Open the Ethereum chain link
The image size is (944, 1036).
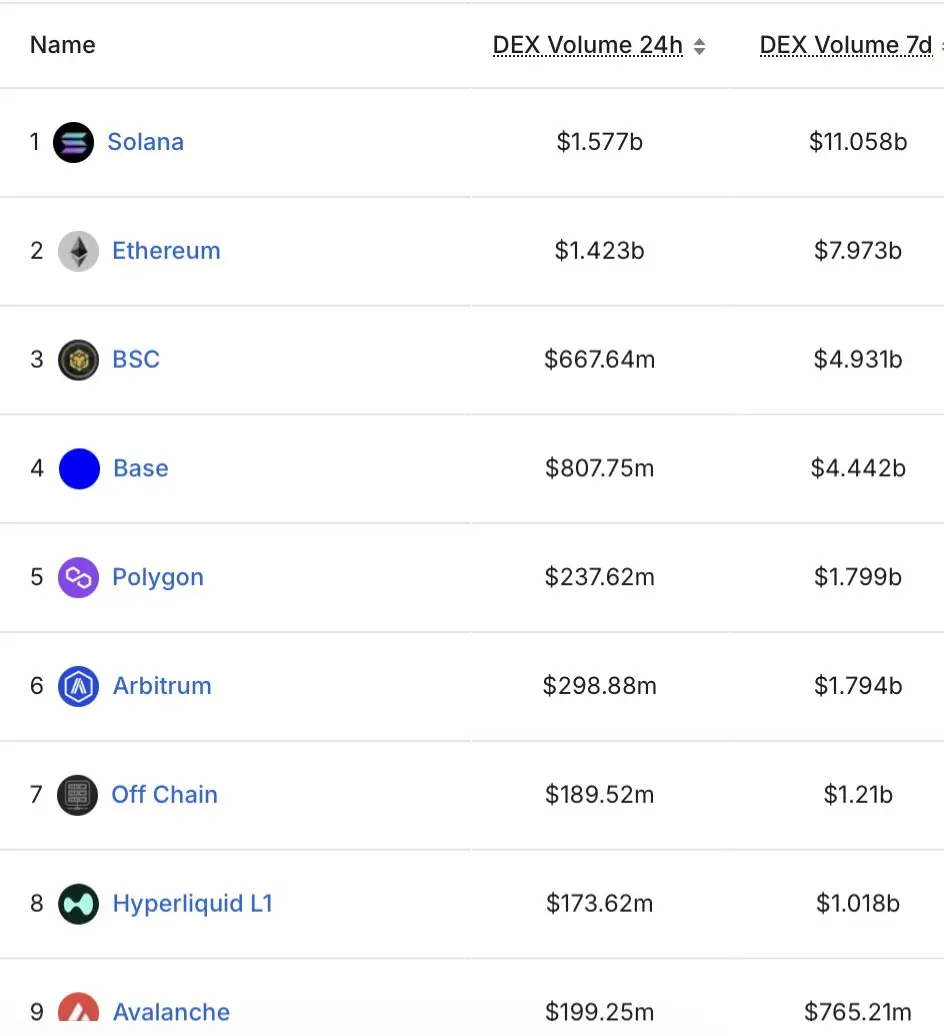166,251
